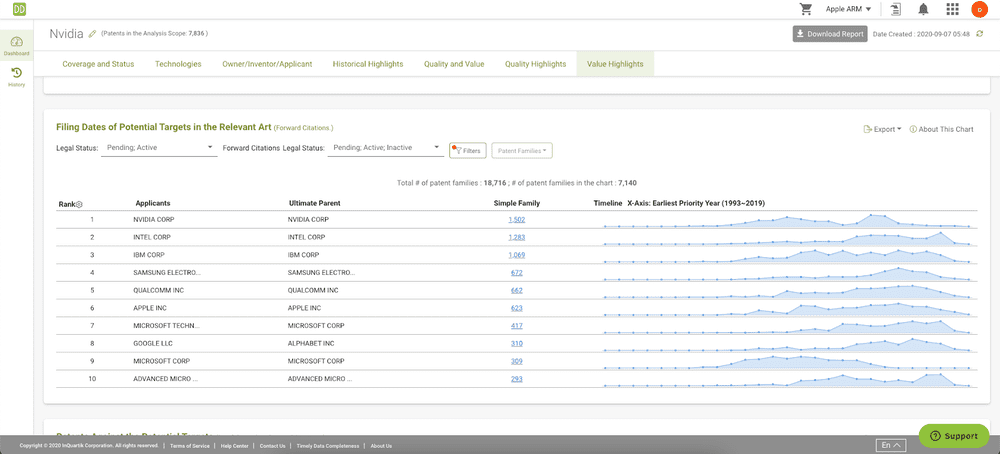This screenshot has height=454, width=1000.
Task: Open Microsoft Techn family count 417
Action: pos(517,326)
